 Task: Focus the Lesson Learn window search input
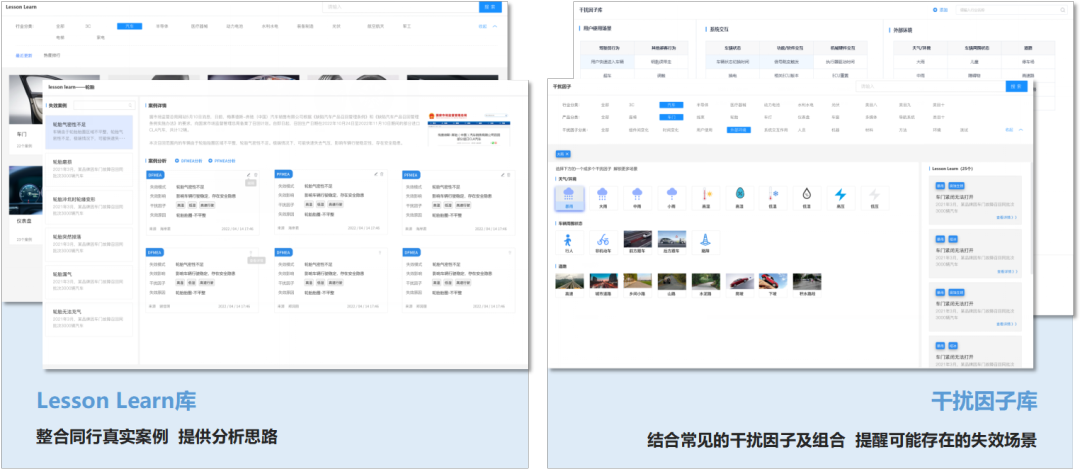[x=401, y=7]
